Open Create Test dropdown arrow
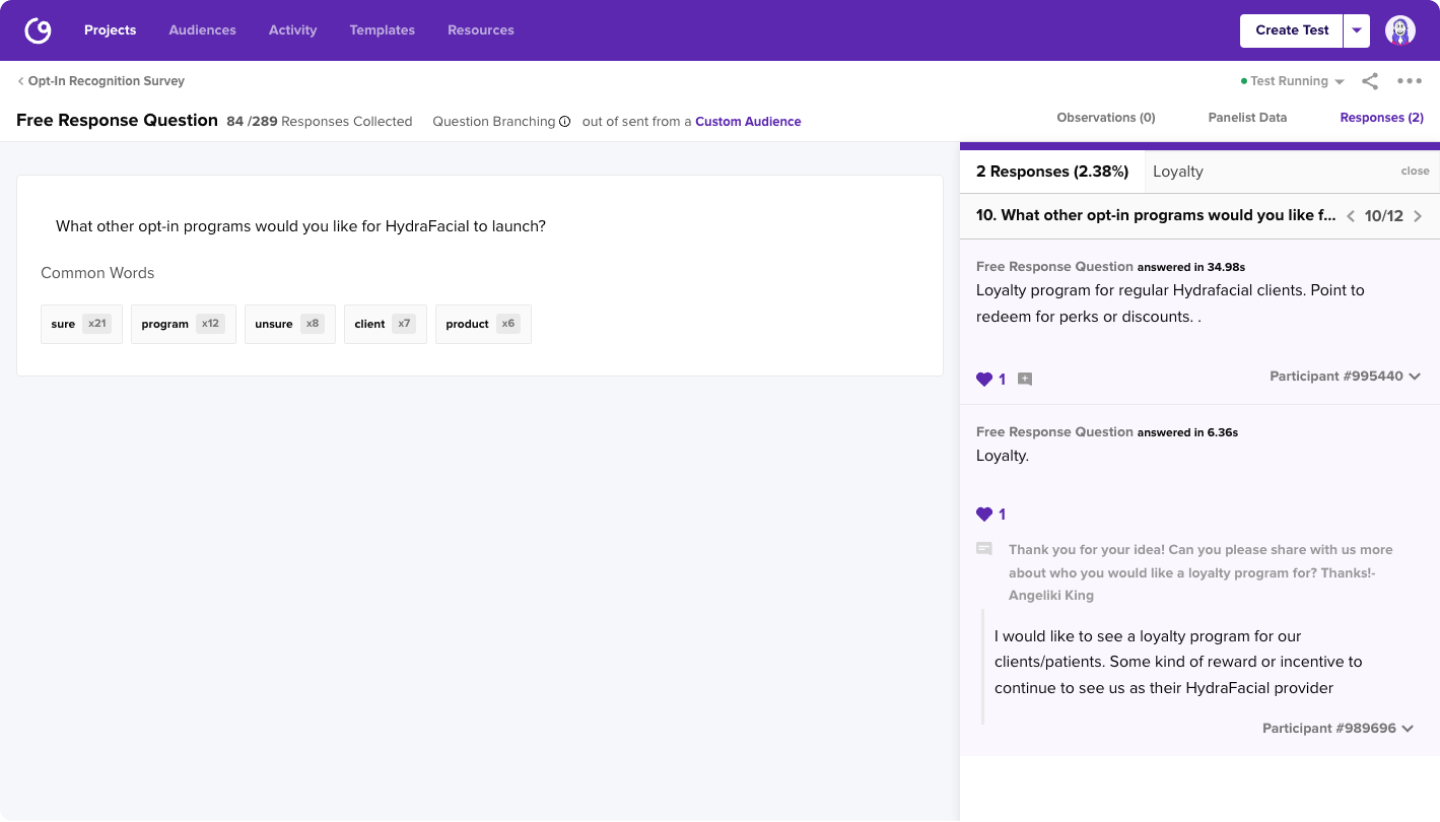The image size is (1440, 822). (1357, 30)
